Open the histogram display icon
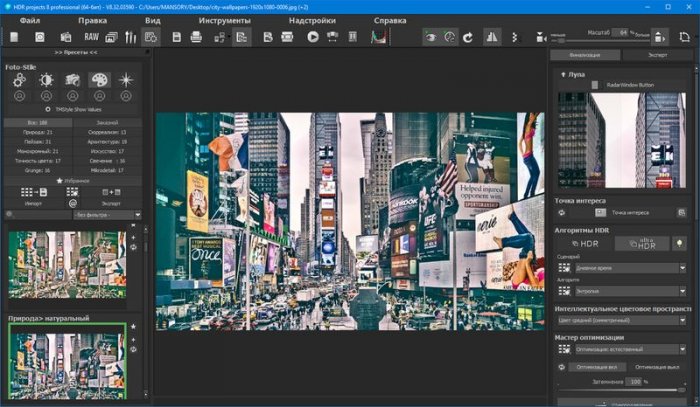 pyautogui.click(x=379, y=37)
